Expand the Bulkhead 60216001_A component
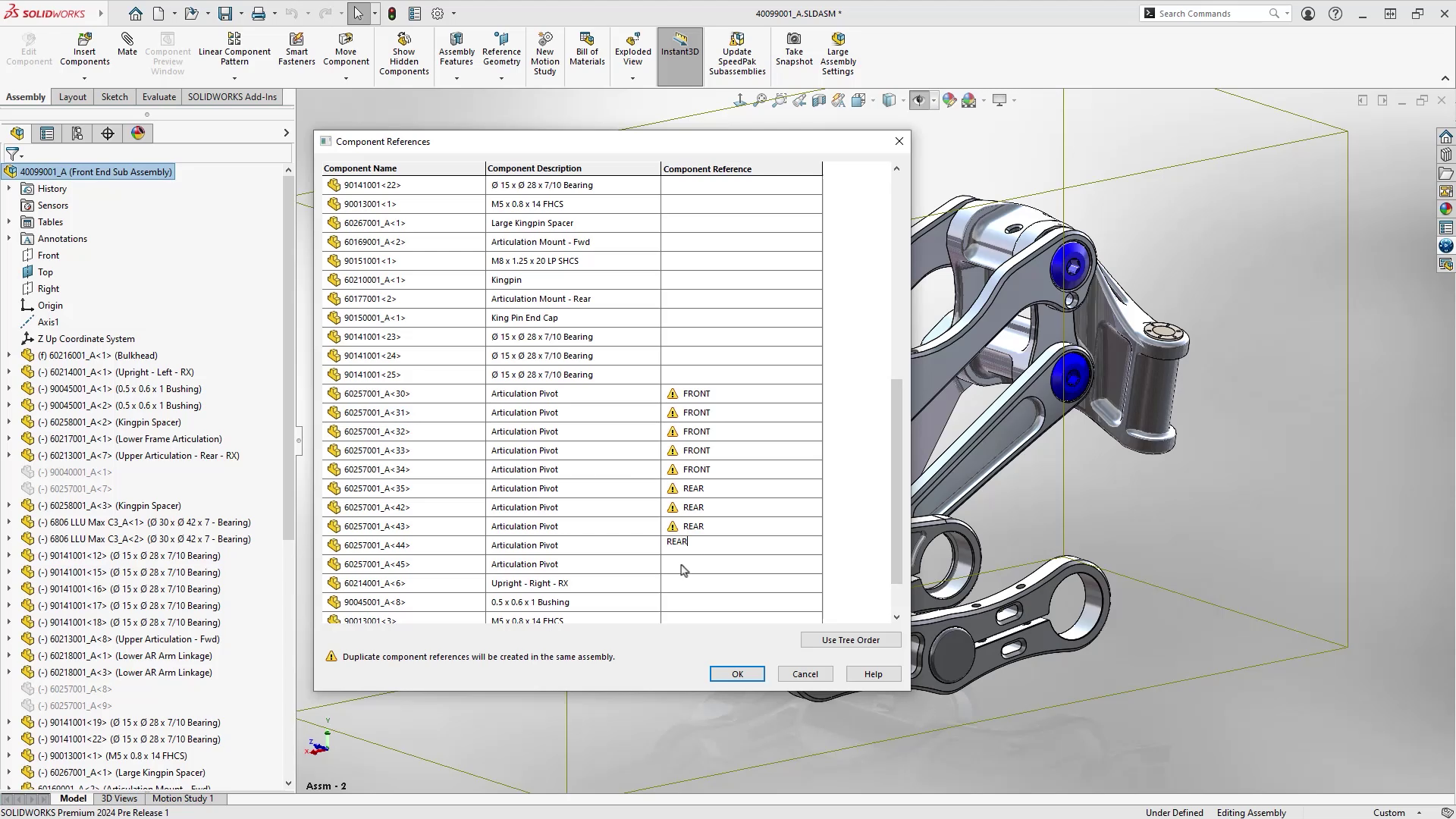The width and height of the screenshot is (1456, 819). [9, 356]
